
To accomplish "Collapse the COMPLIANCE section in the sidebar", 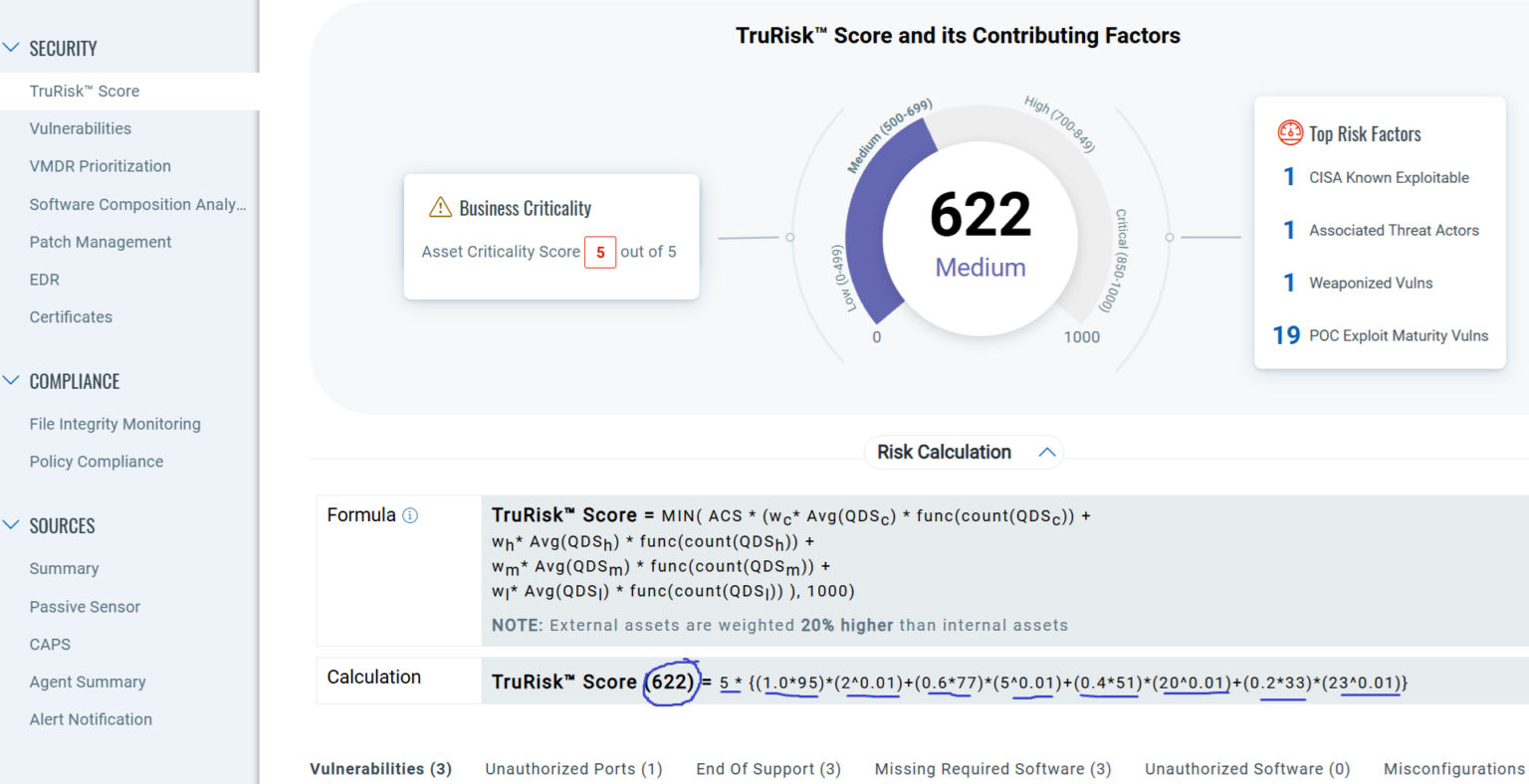I will 11,381.
